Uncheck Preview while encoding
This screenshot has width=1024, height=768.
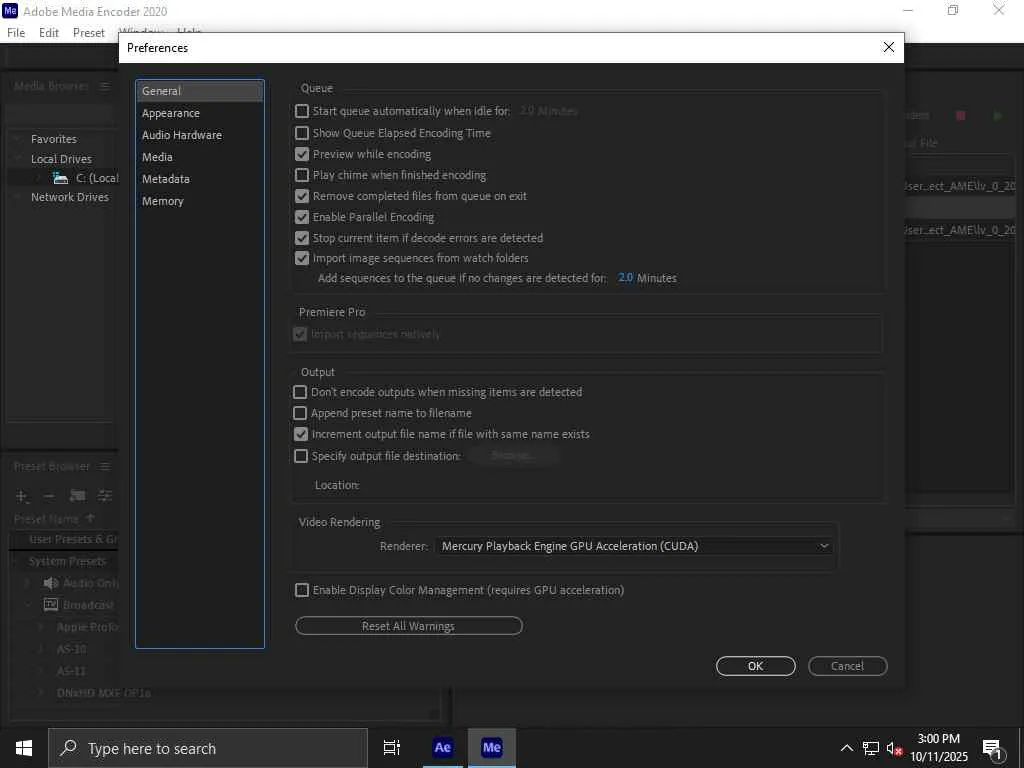click(302, 154)
